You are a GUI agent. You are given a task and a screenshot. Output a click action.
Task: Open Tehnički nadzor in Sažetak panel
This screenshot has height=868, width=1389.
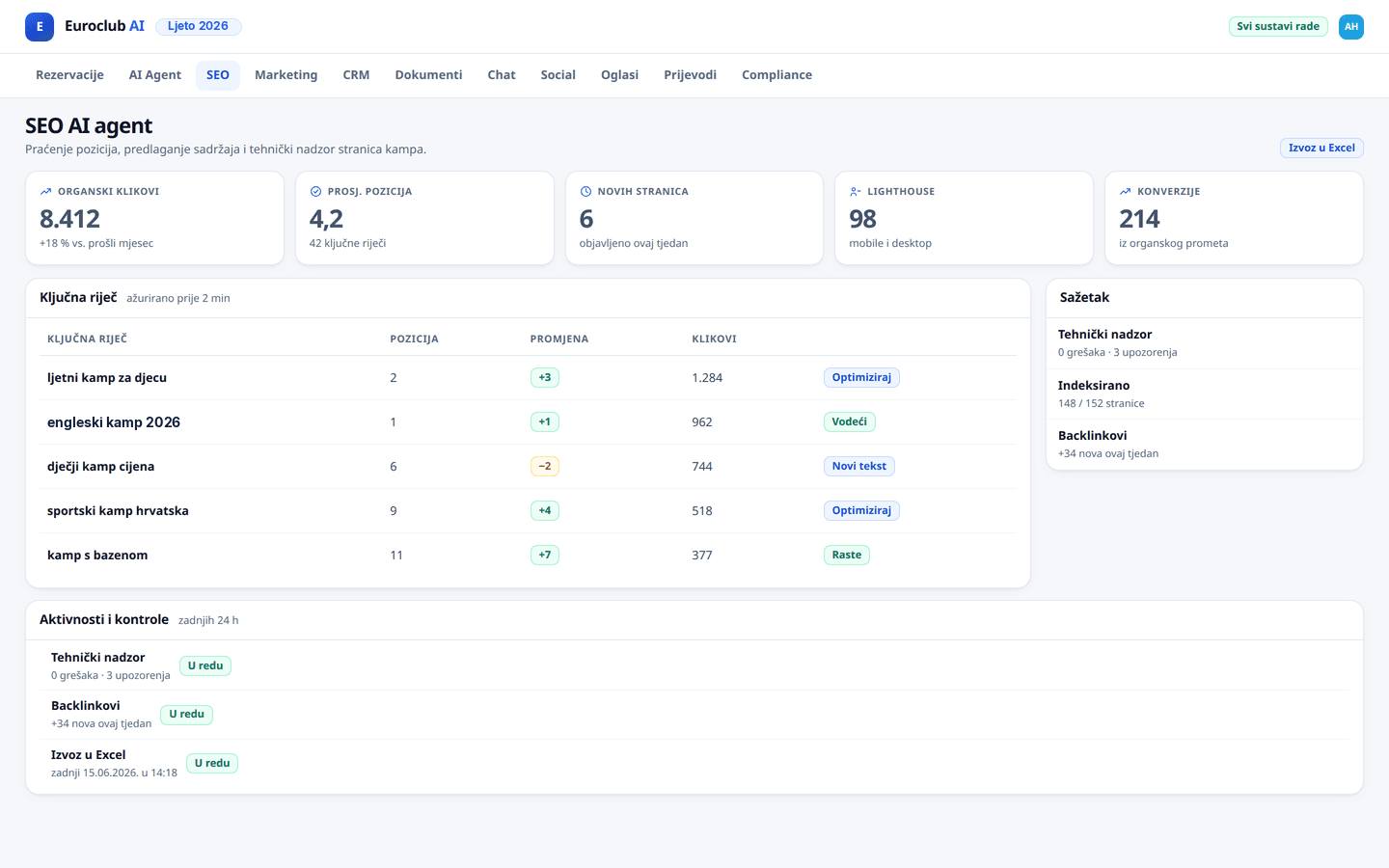[1204, 343]
